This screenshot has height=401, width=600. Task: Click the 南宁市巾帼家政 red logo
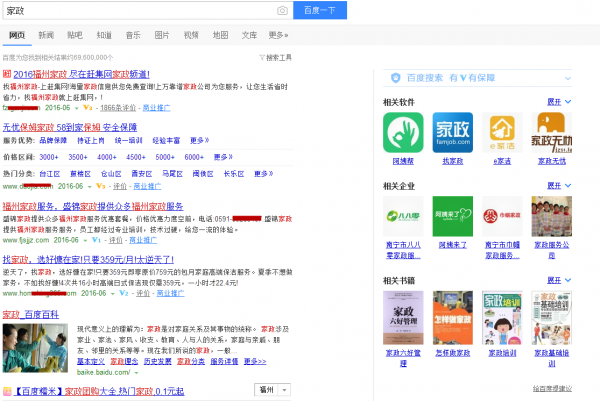click(502, 216)
